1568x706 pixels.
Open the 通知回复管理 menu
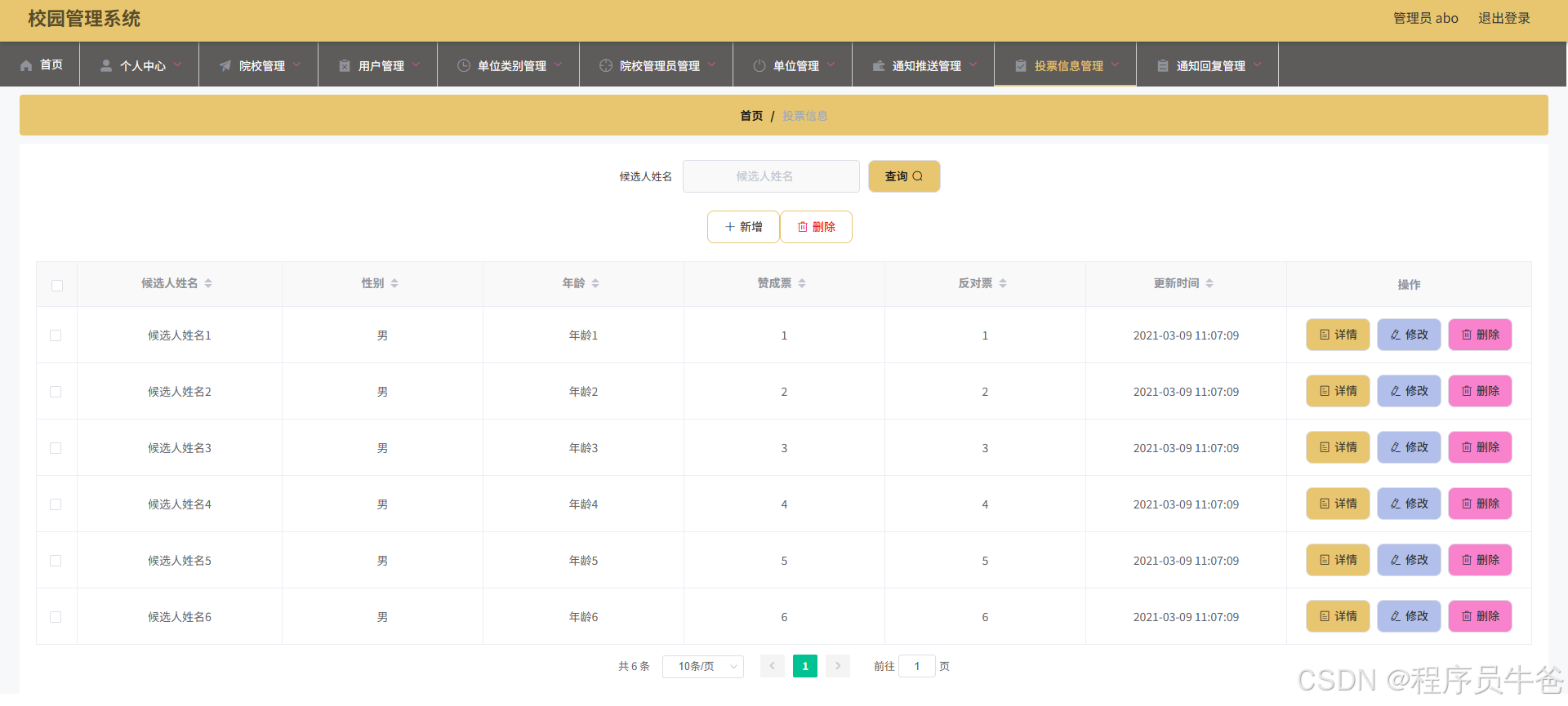click(x=1207, y=64)
